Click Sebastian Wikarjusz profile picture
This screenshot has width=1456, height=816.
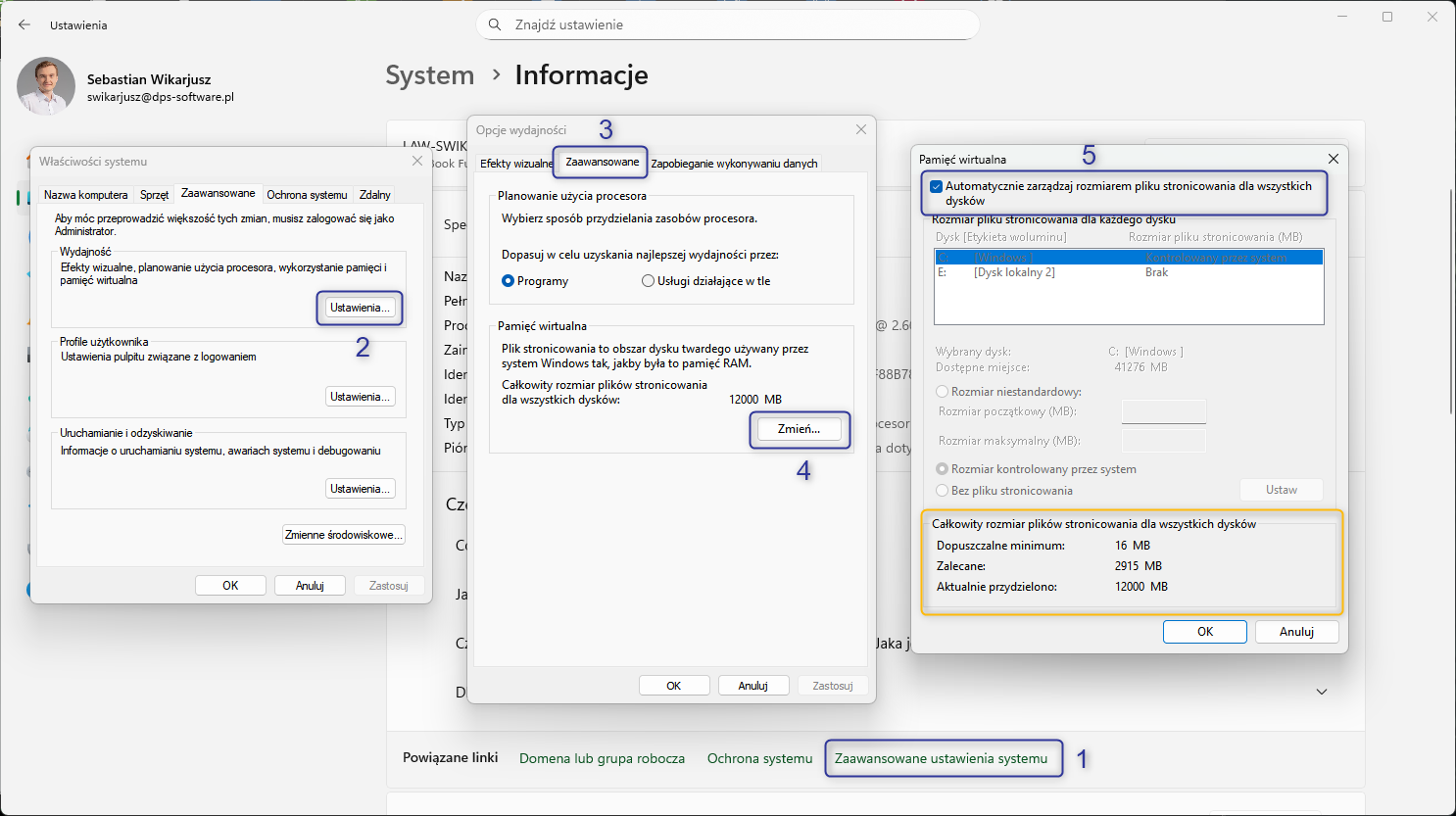click(46, 86)
